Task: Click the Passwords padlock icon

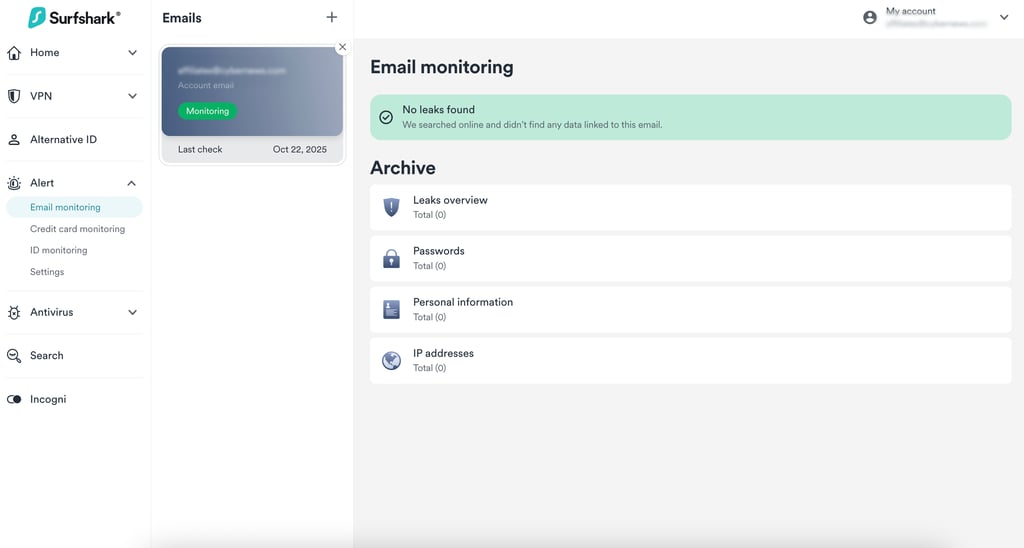Action: (x=391, y=259)
